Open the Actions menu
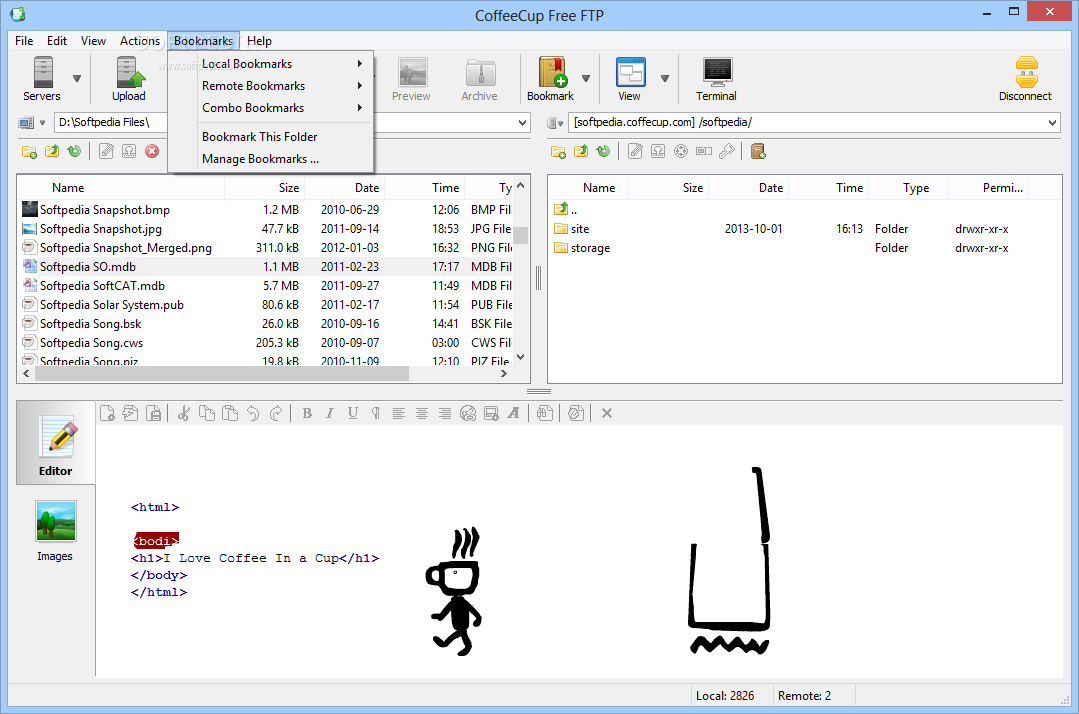 pyautogui.click(x=140, y=41)
